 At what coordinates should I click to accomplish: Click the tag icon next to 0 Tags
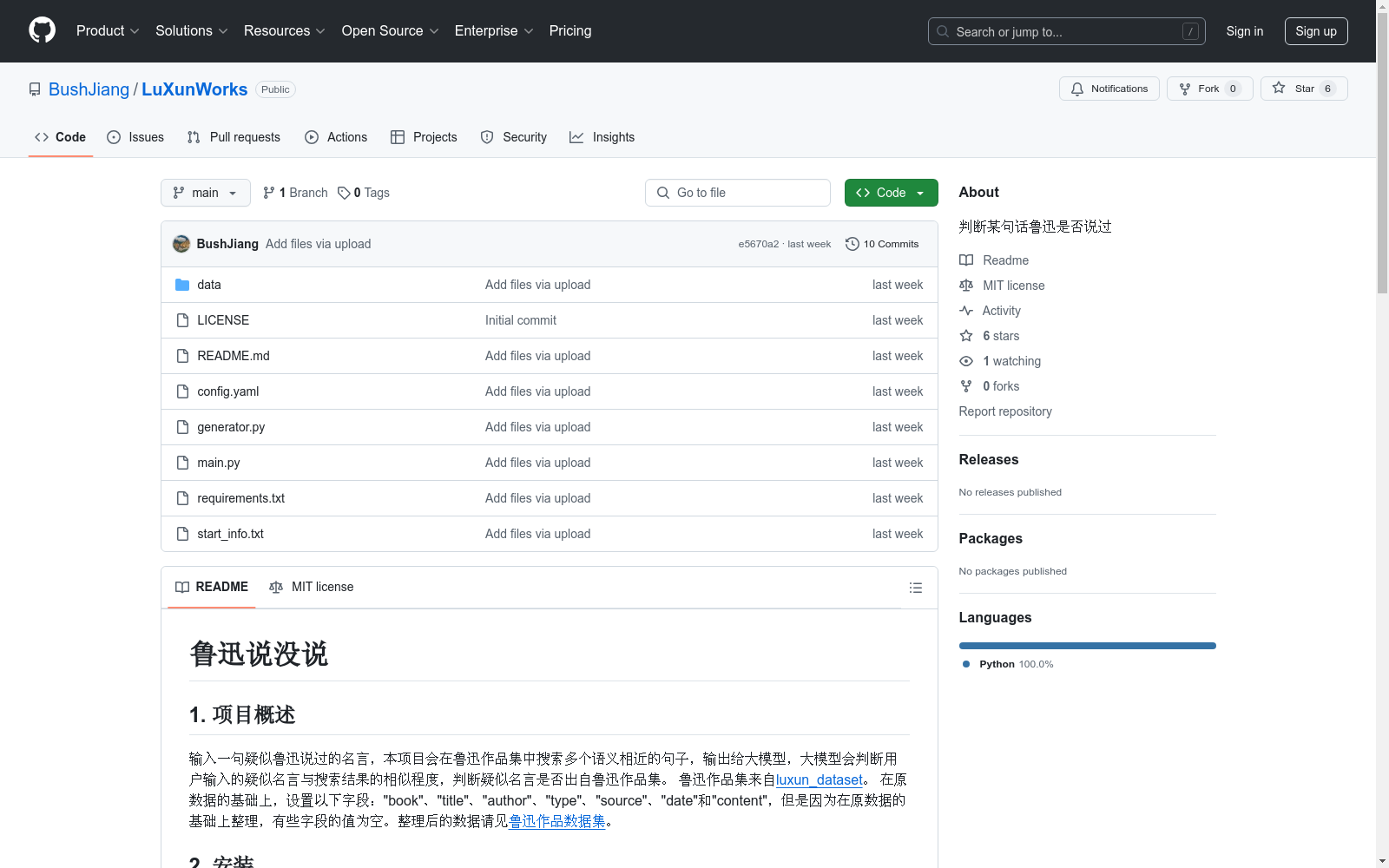(344, 193)
